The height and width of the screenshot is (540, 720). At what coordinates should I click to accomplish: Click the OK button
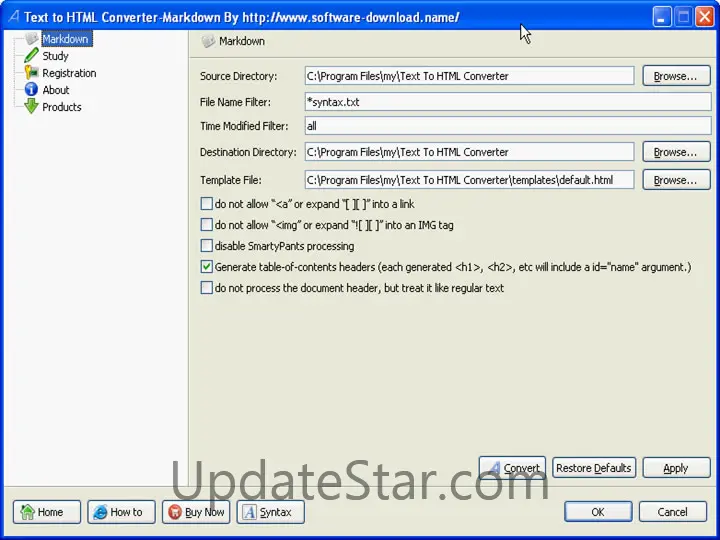[598, 512]
